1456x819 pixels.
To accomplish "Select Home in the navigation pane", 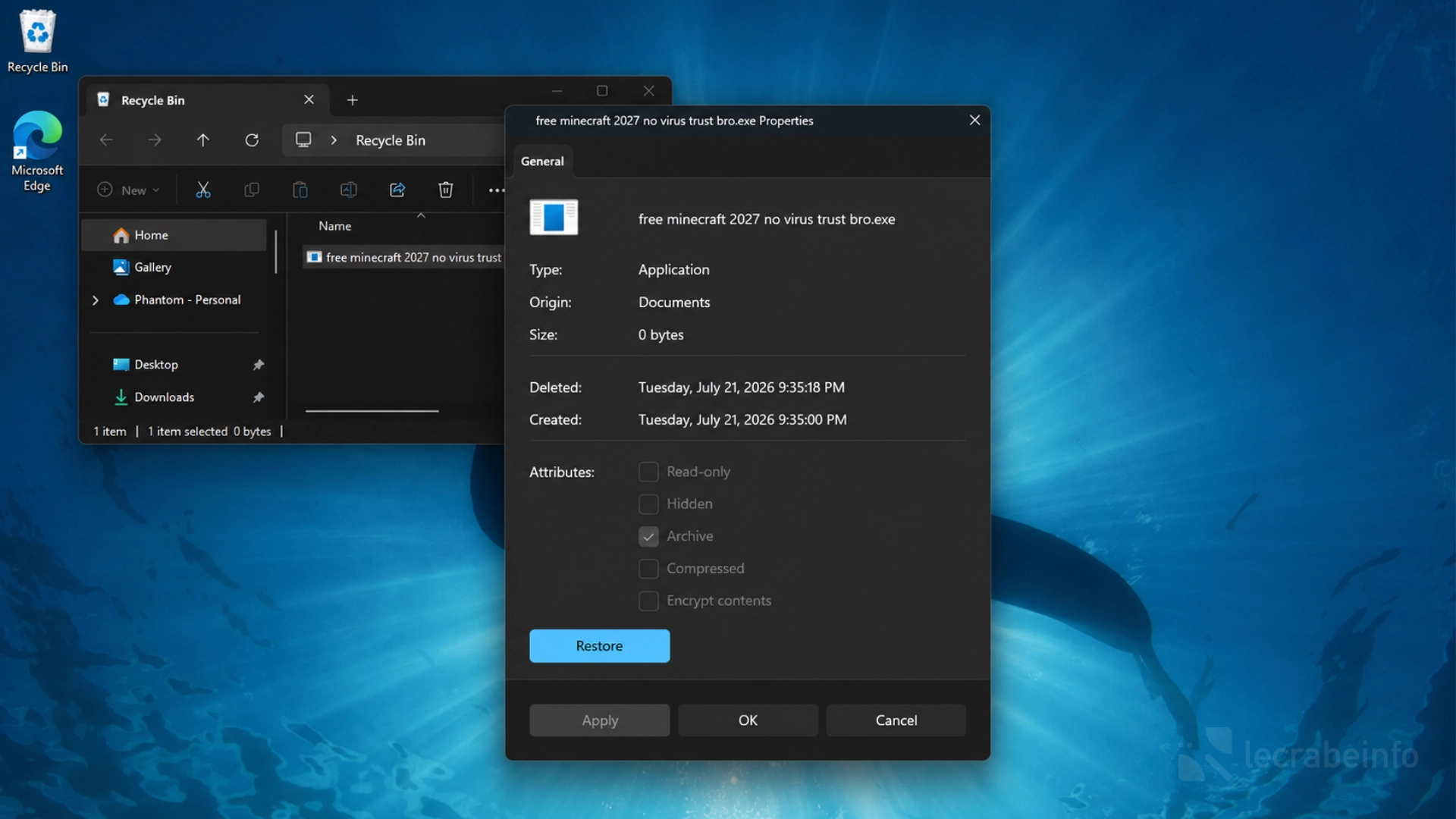I will (x=174, y=235).
